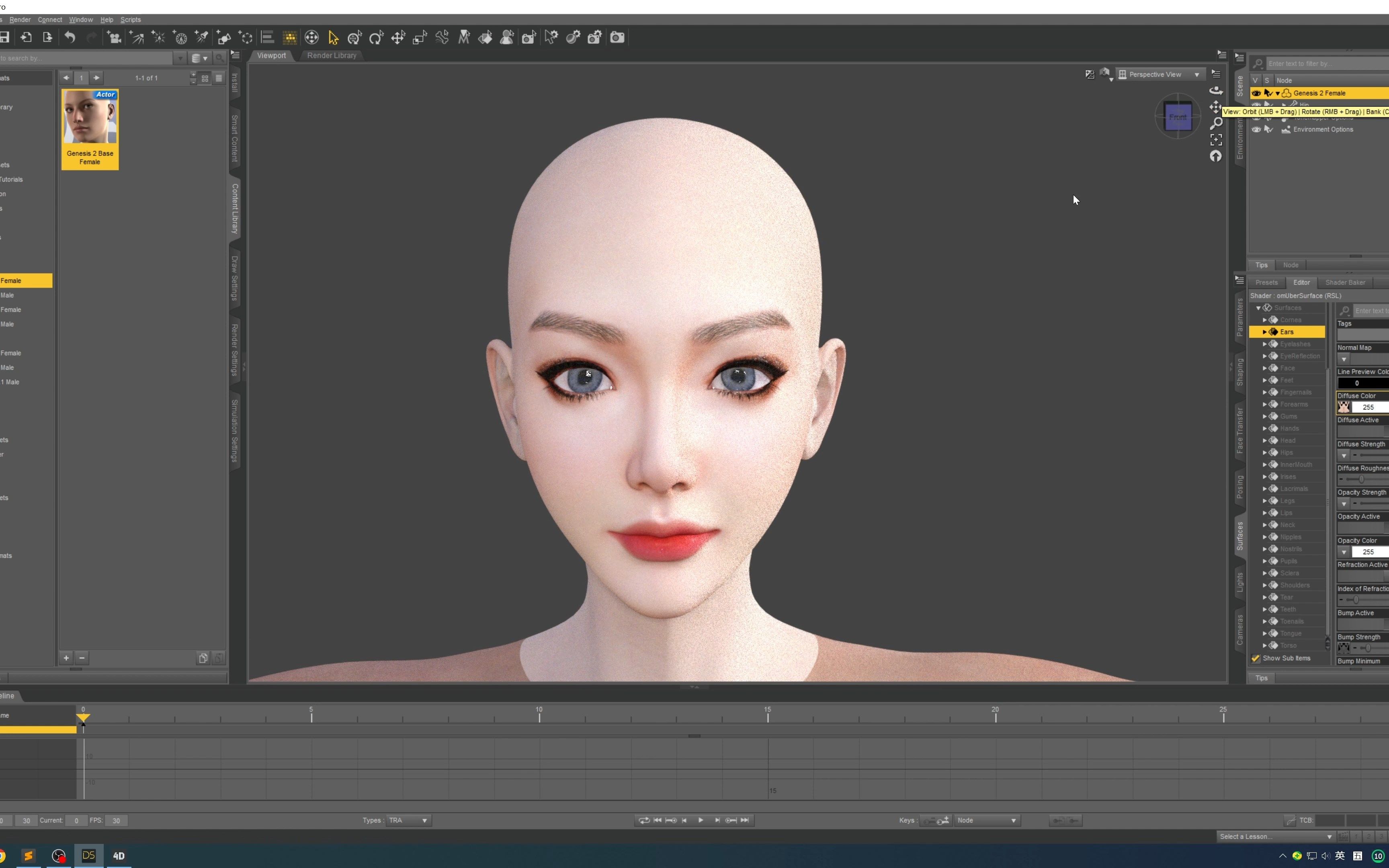Toggle the Show Sub Items checkbox
Screen dimensions: 1389x868
point(1255,659)
